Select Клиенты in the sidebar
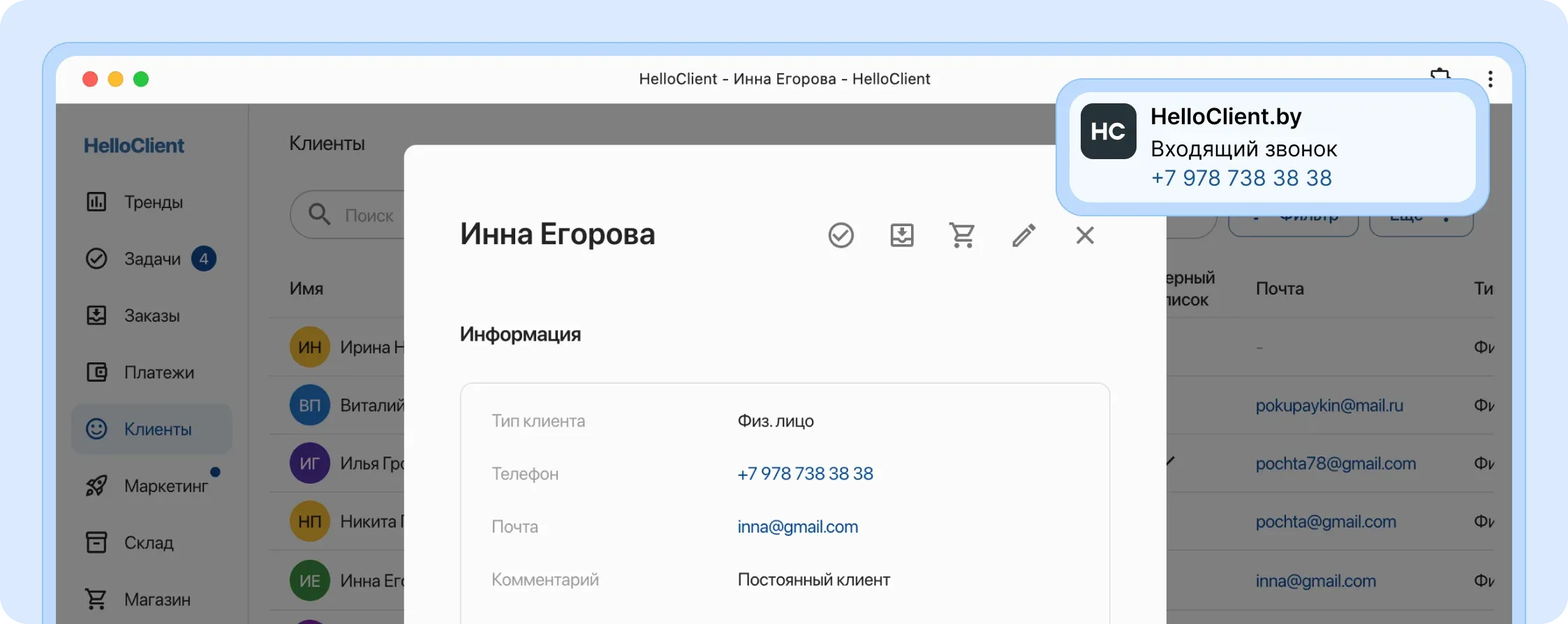This screenshot has width=1568, height=624. (152, 429)
